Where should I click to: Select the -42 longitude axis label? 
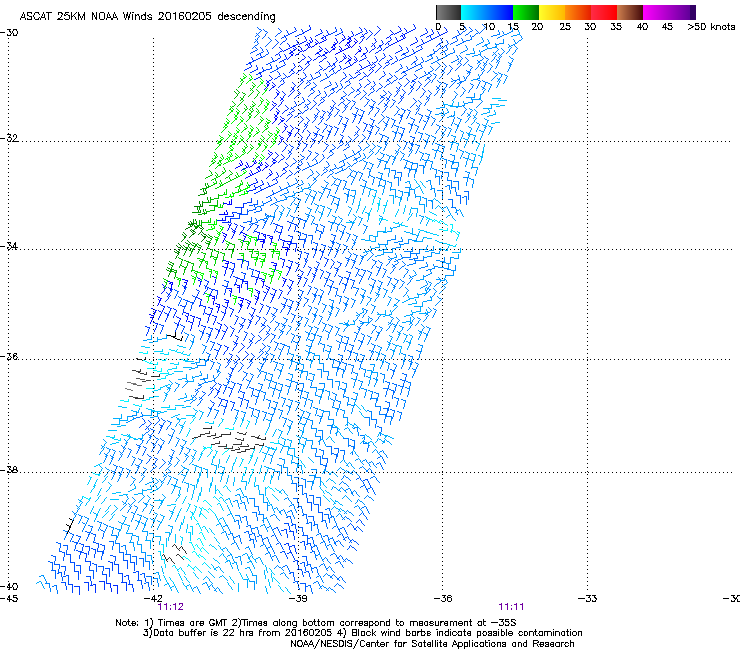pos(153,599)
